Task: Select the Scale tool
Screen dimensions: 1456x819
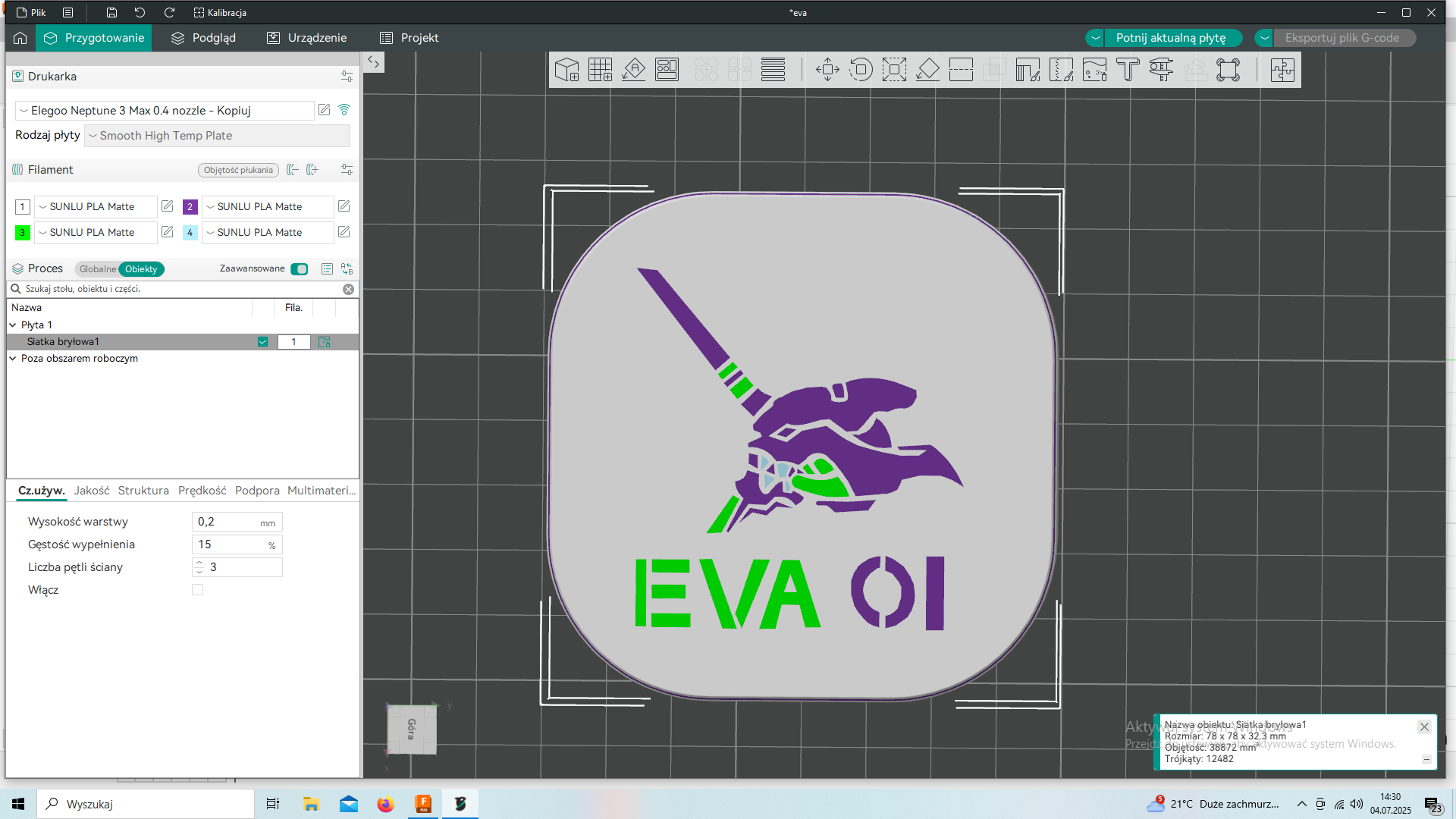Action: click(894, 70)
